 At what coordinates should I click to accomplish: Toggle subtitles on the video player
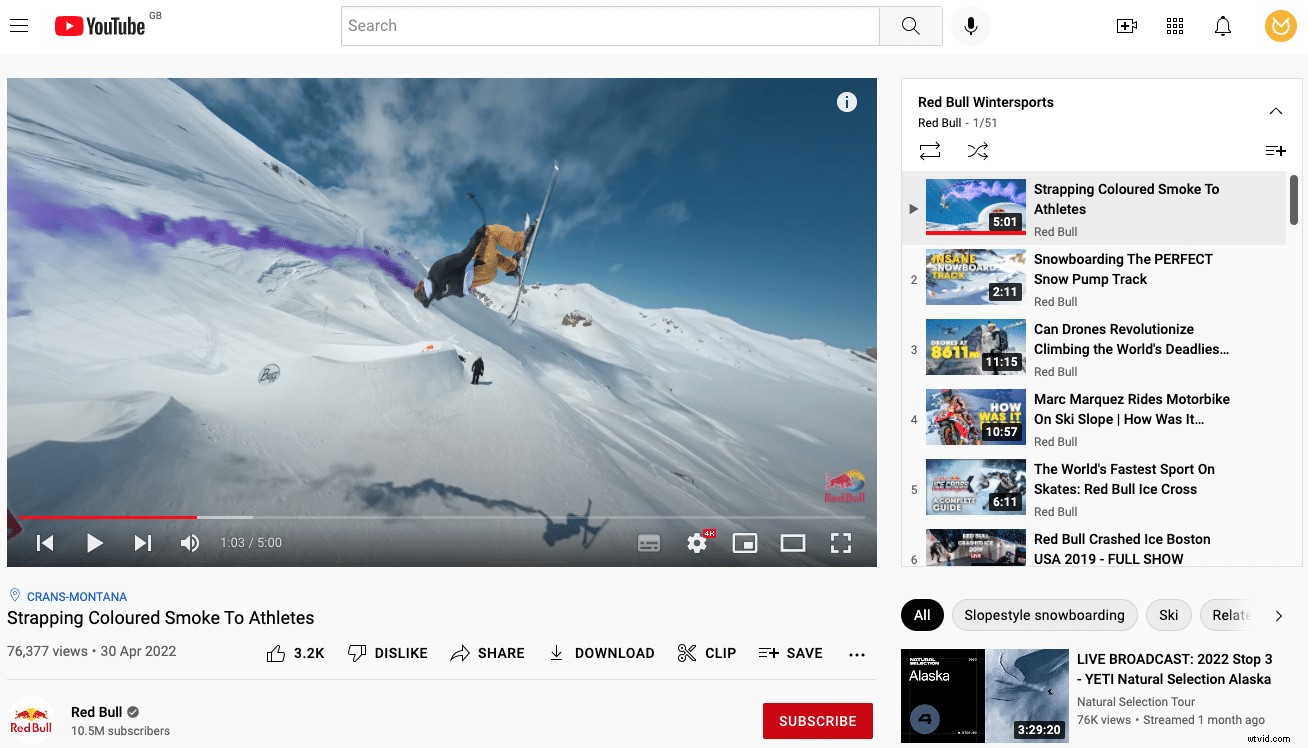[x=649, y=542]
